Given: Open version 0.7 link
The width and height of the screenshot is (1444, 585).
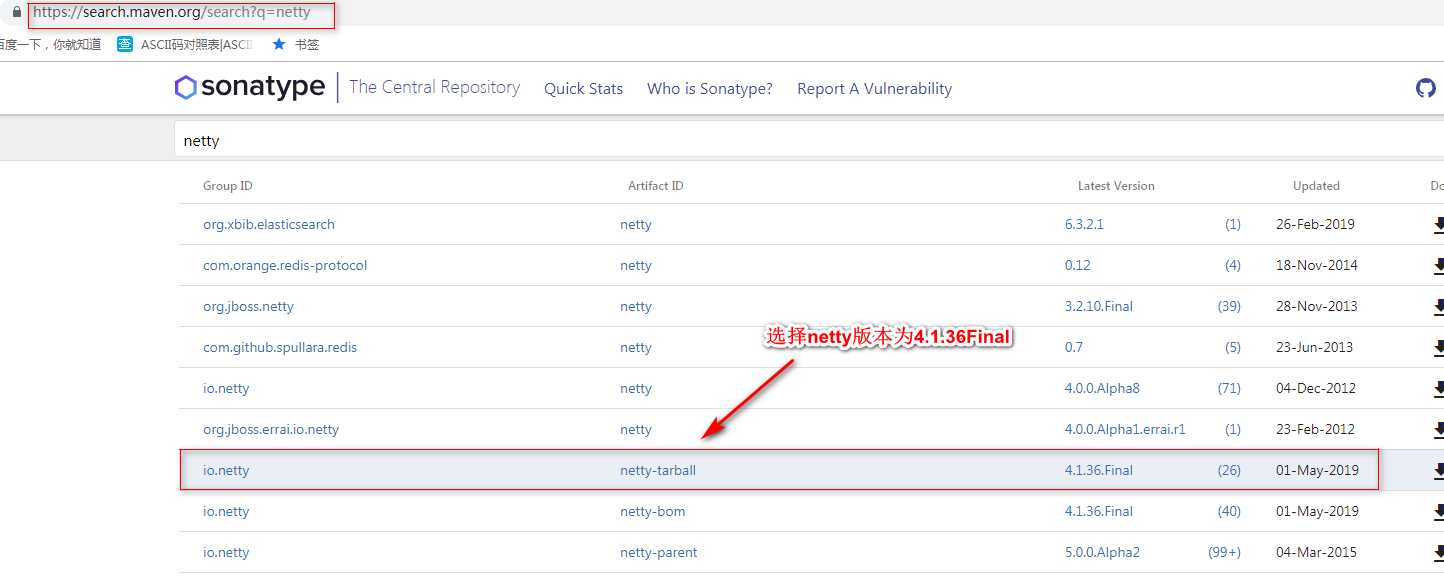Looking at the screenshot, I should click(x=1074, y=347).
